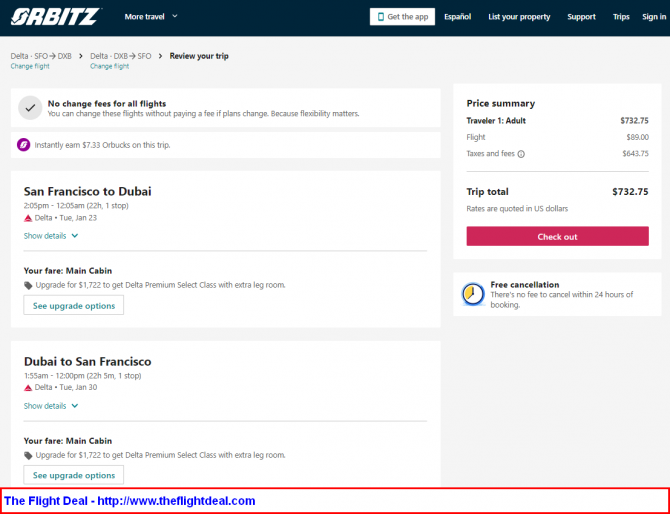The width and height of the screenshot is (670, 514).
Task: Click 'Rates are quoted in US dollars'
Action: [x=517, y=209]
